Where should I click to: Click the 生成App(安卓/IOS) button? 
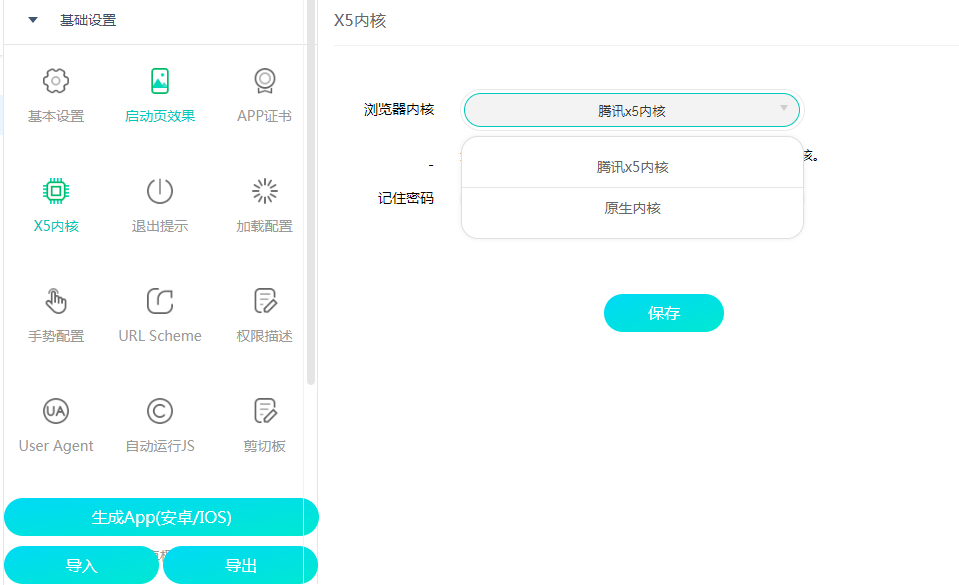(161, 517)
